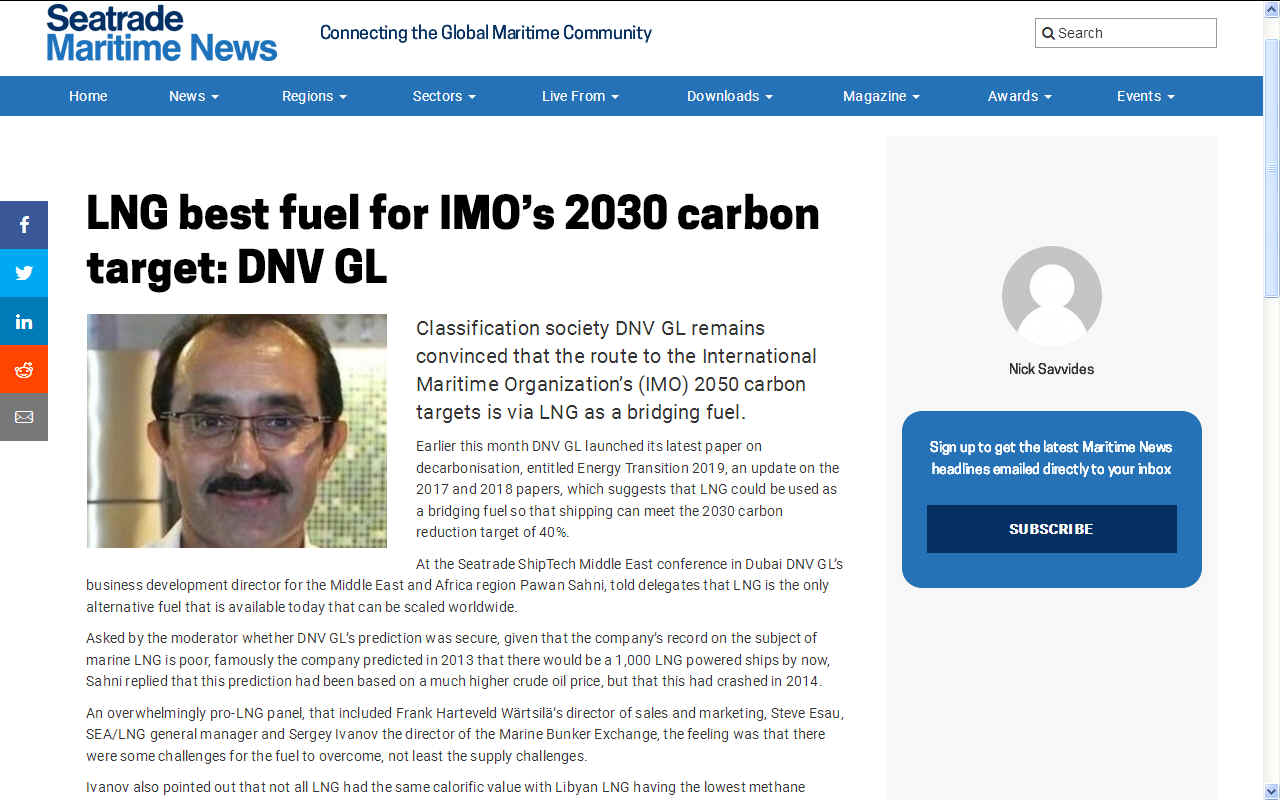
Task: Open the Home menu item
Action: 88,96
